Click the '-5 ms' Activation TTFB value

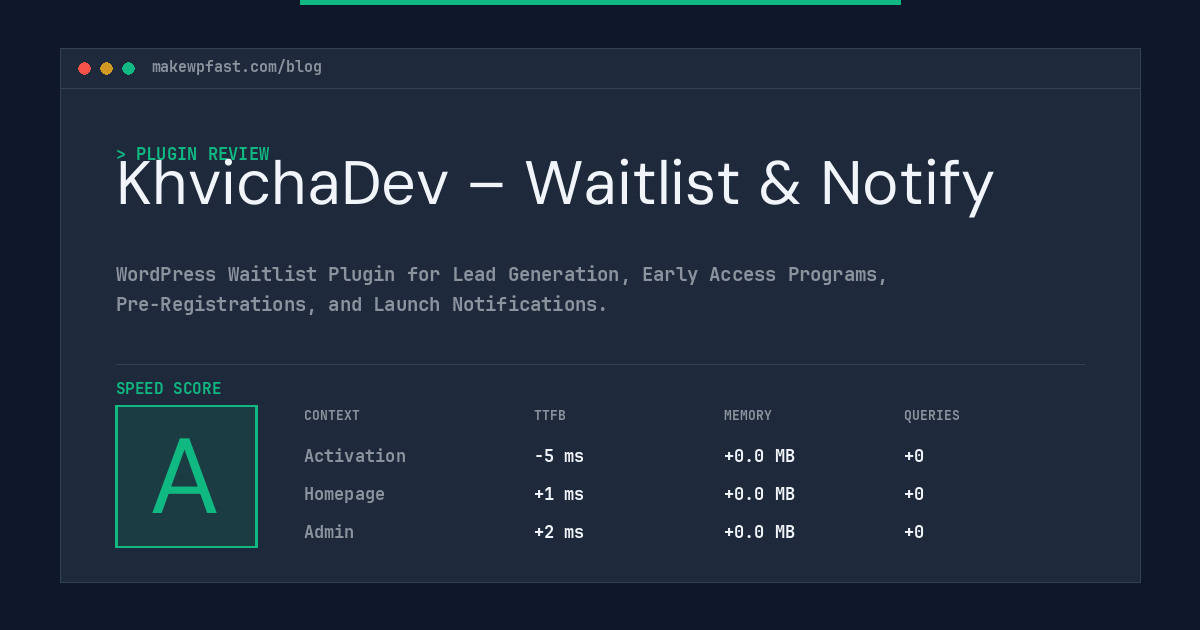coord(559,456)
